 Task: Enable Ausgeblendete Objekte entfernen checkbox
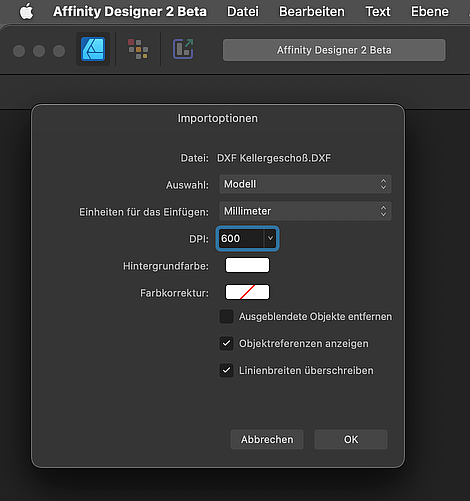(226, 316)
